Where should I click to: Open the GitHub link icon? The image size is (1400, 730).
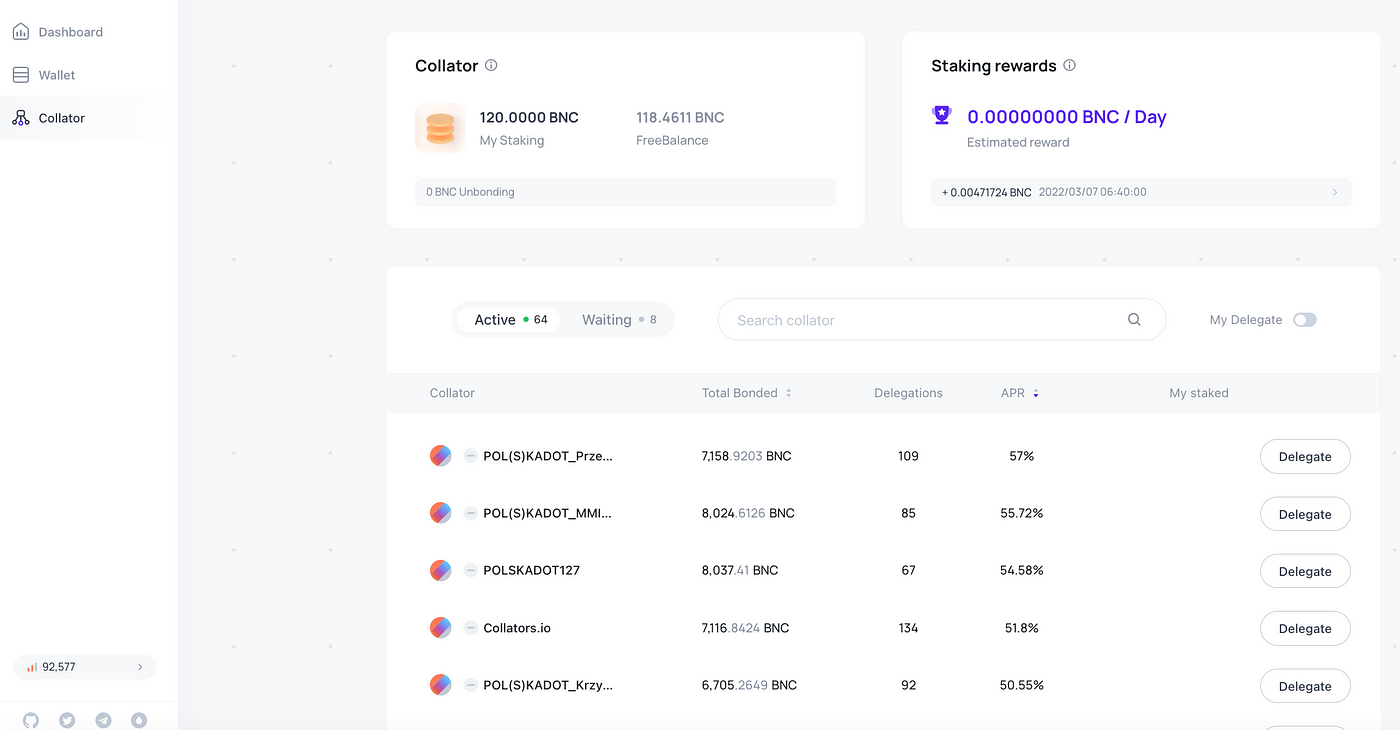tap(31, 720)
